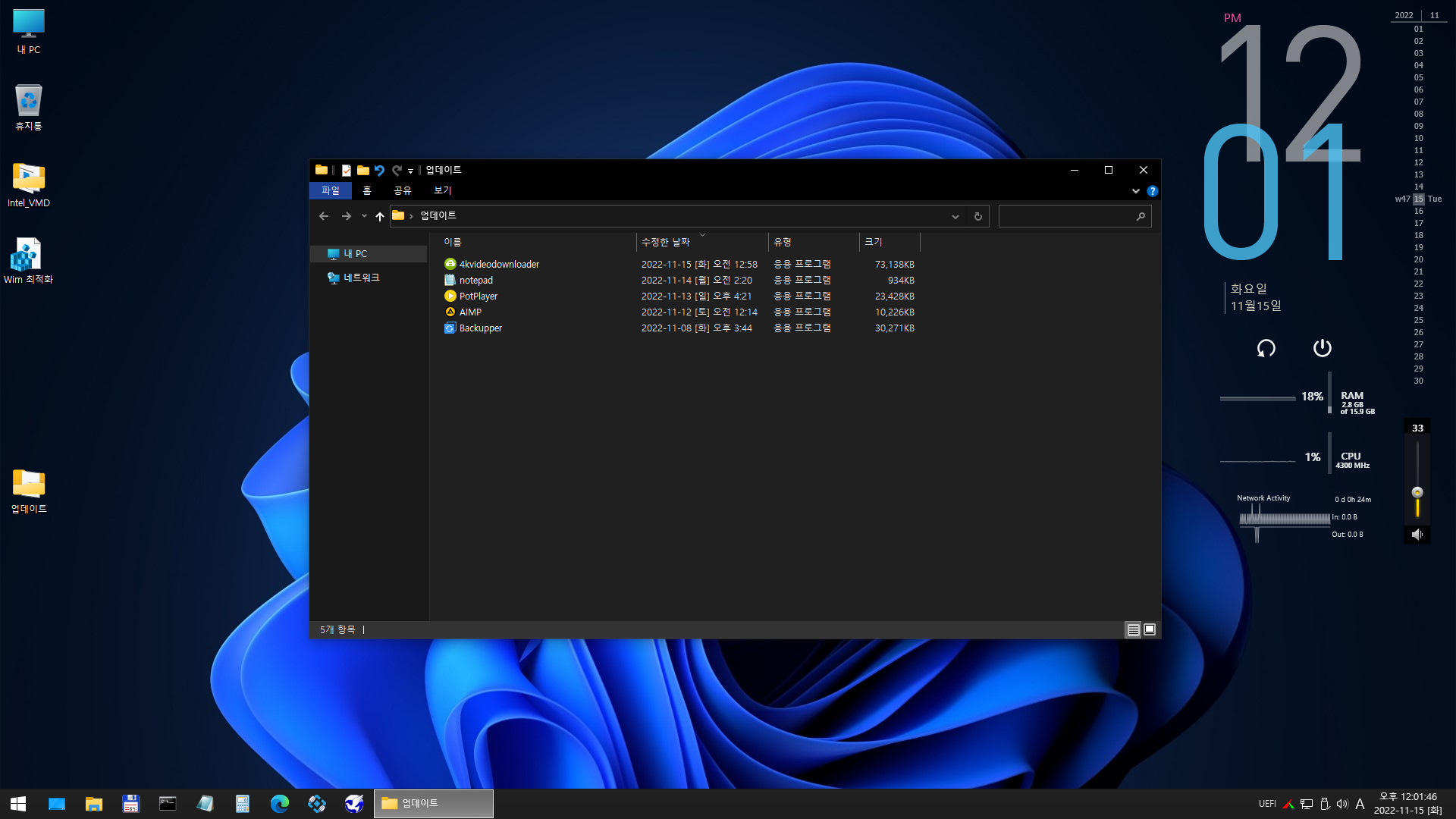This screenshot has height=819, width=1456.
Task: Open customize quick access toolbar dropdown
Action: [410, 171]
